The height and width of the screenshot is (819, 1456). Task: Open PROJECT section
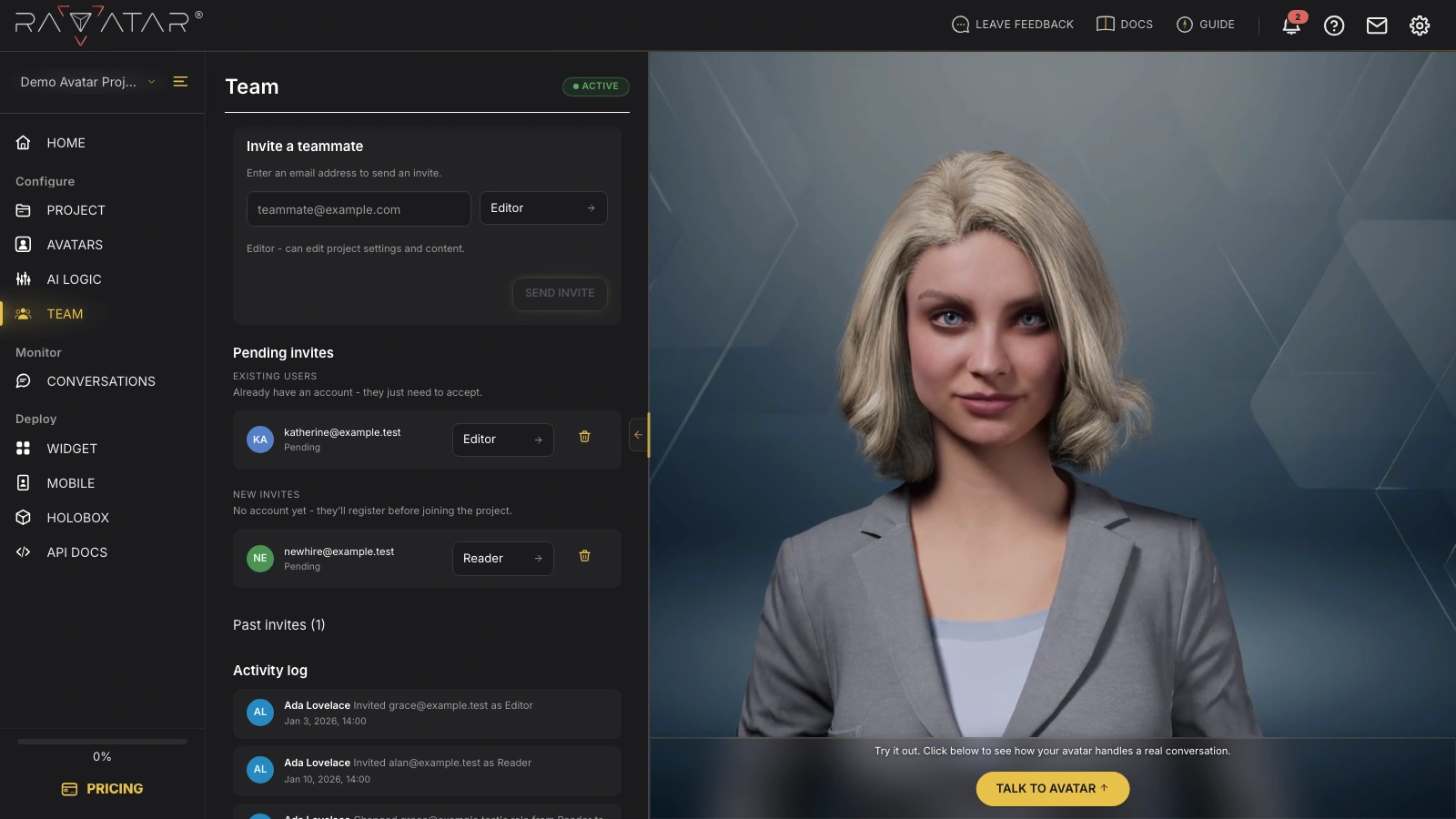[76, 210]
